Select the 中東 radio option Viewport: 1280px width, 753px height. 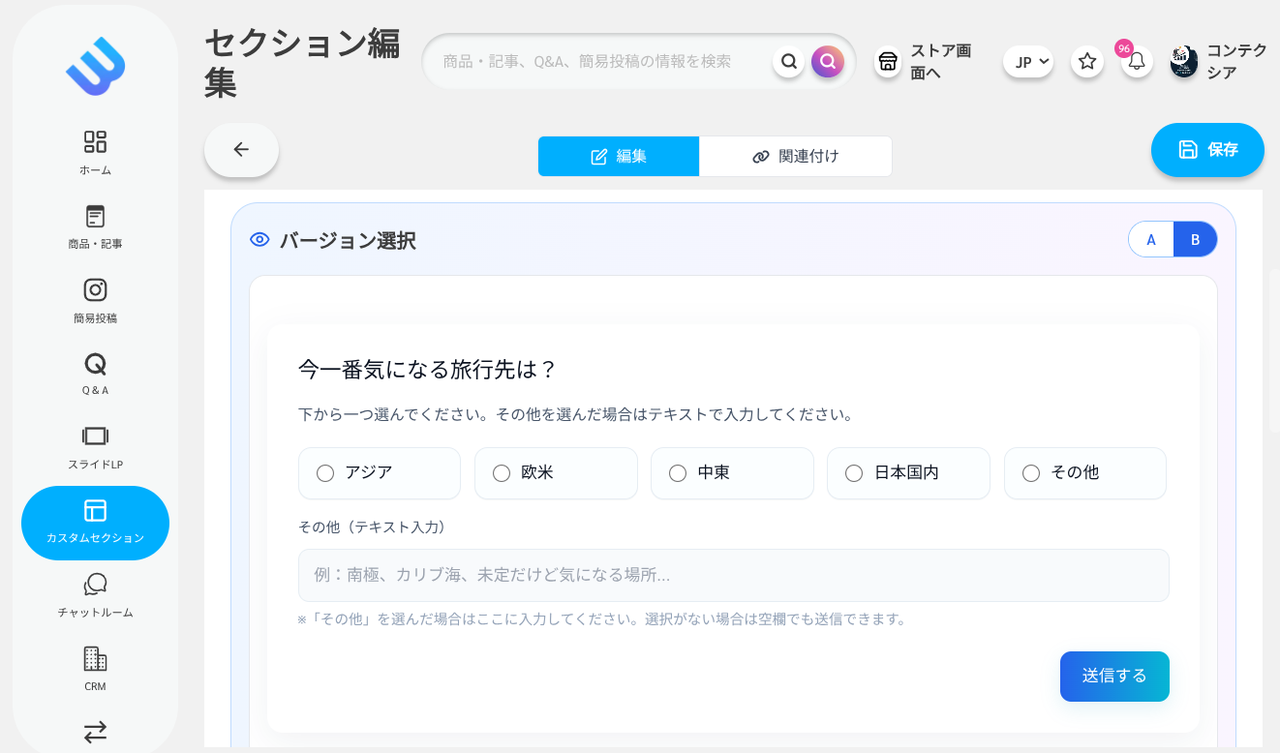point(678,473)
